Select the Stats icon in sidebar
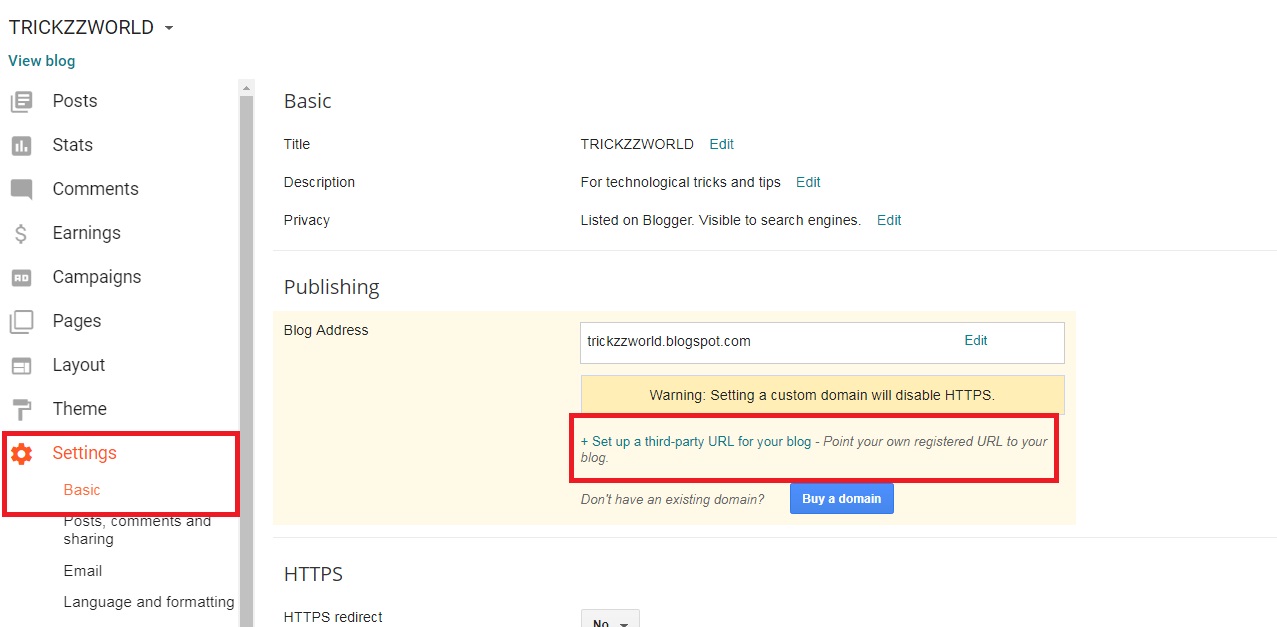Viewport: 1277px width, 627px height. tap(21, 144)
